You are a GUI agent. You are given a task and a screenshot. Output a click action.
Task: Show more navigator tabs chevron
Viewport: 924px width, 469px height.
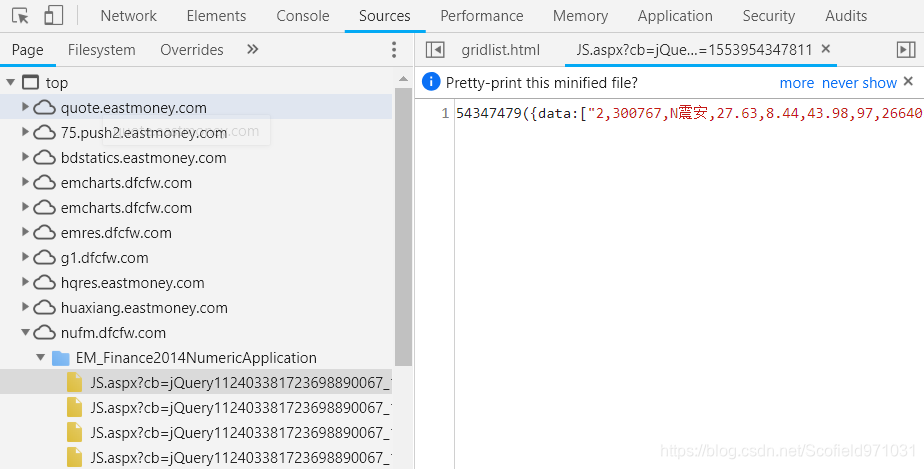click(253, 49)
